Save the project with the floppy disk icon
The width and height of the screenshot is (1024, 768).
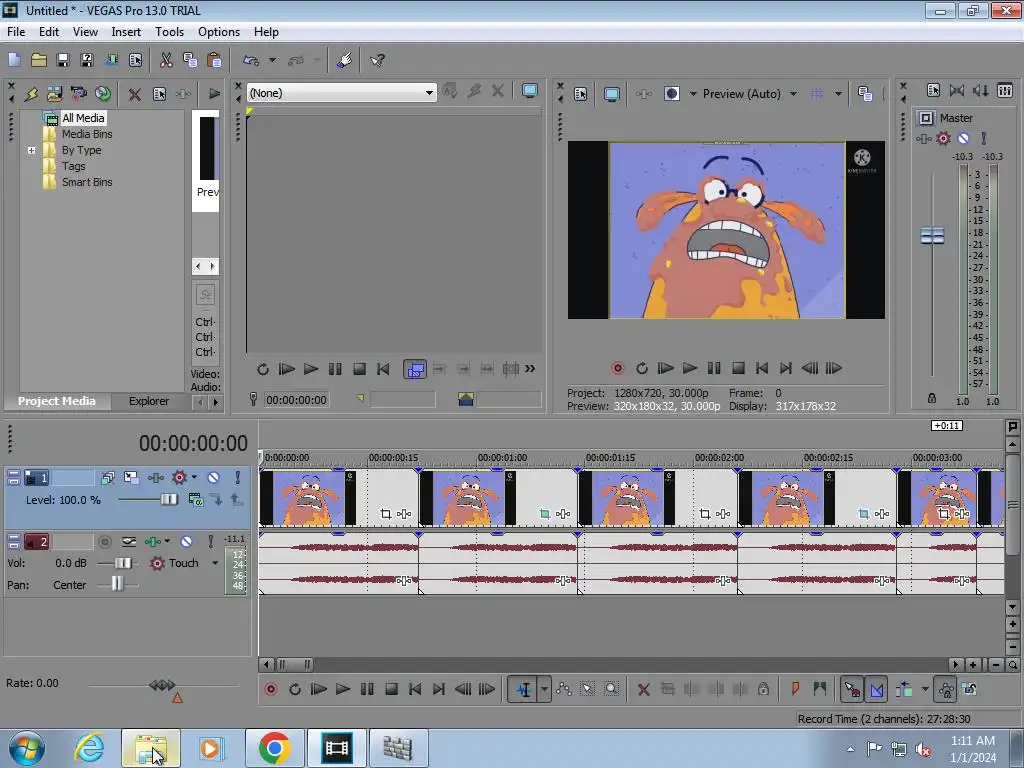click(63, 60)
